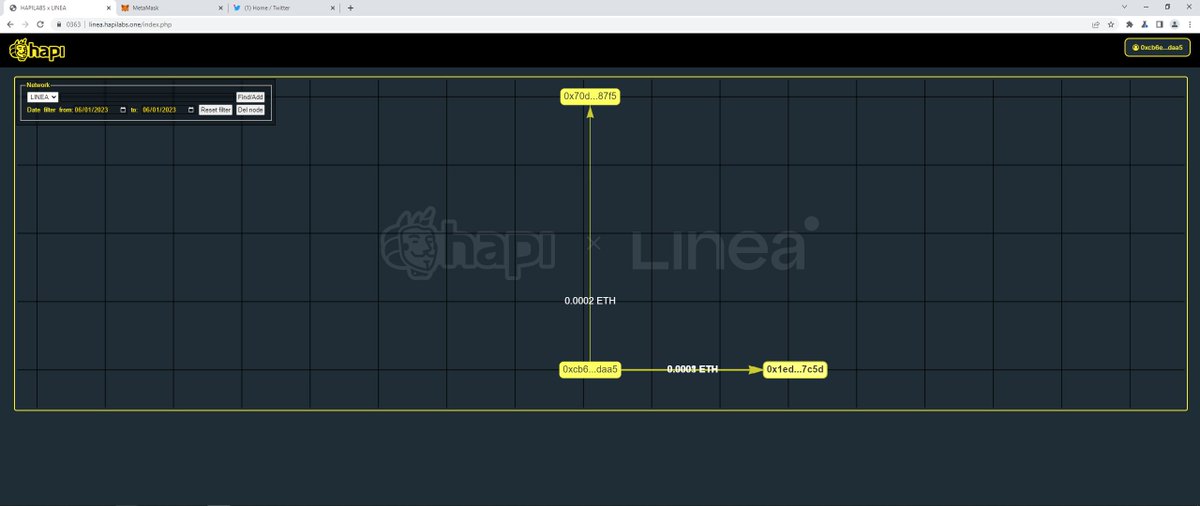Close the HAPILABS x LINEA tab
The height and width of the screenshot is (506, 1200).
pos(107,7)
